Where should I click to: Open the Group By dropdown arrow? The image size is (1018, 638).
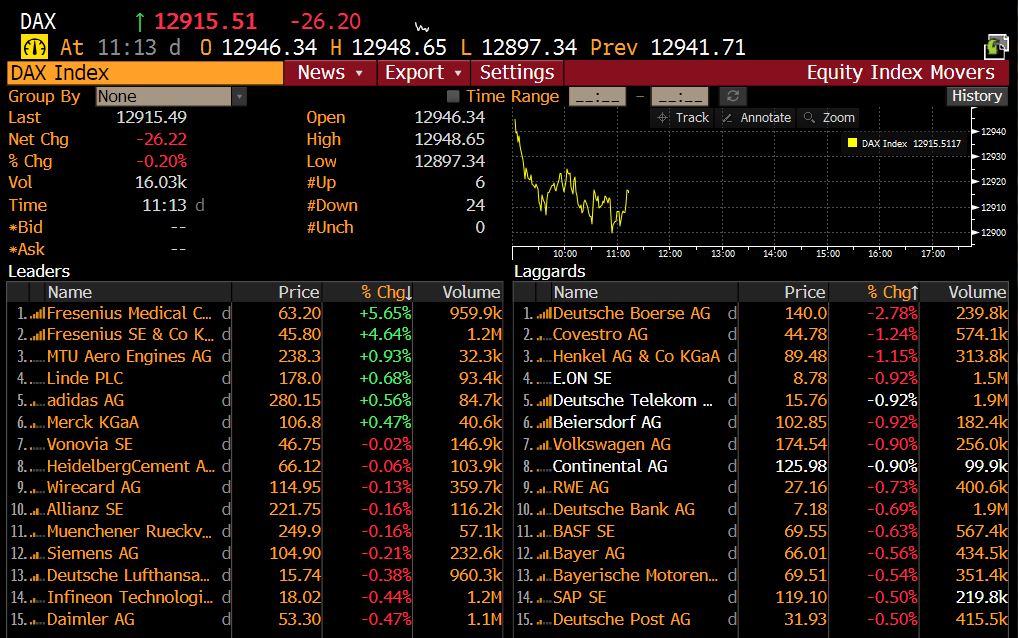(x=240, y=97)
